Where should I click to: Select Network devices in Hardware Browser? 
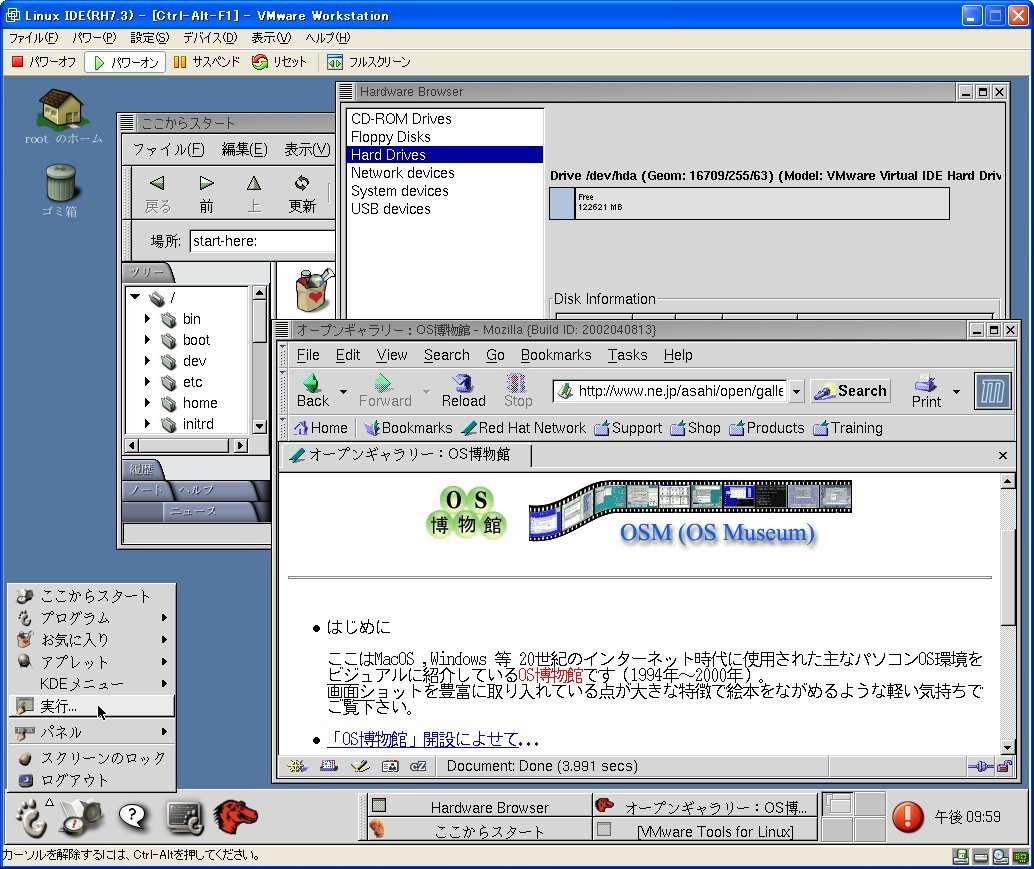[x=402, y=173]
